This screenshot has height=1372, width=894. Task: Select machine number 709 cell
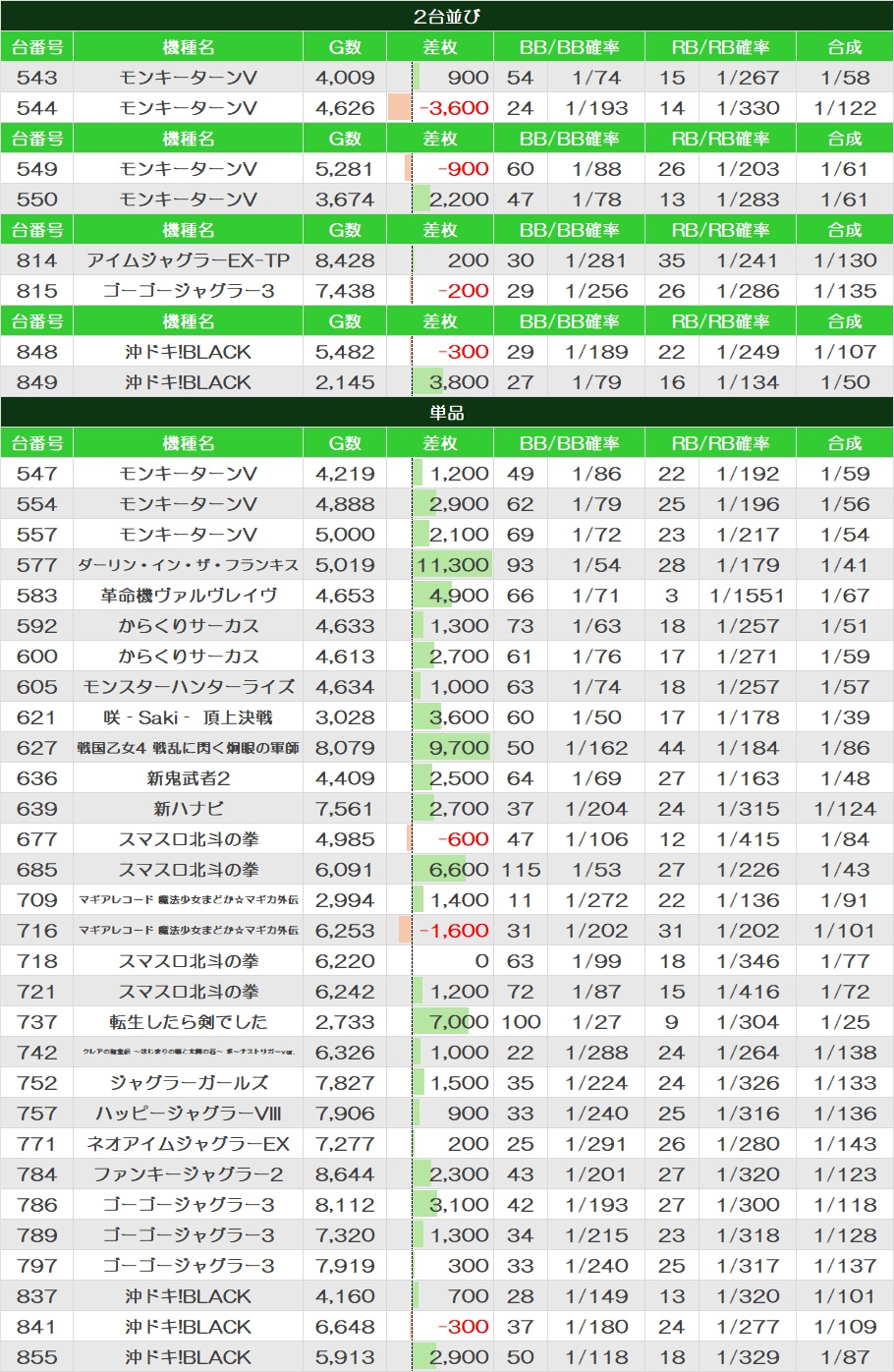point(37,900)
